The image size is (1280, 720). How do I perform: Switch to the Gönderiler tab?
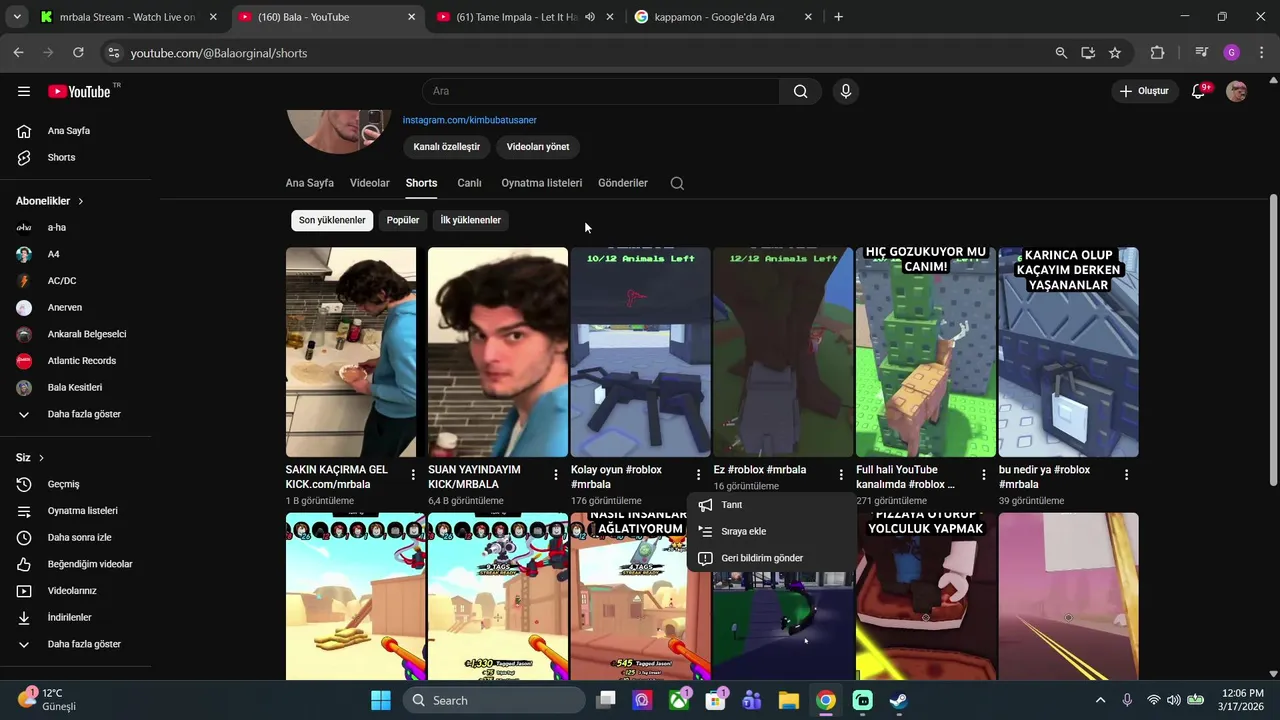point(623,183)
